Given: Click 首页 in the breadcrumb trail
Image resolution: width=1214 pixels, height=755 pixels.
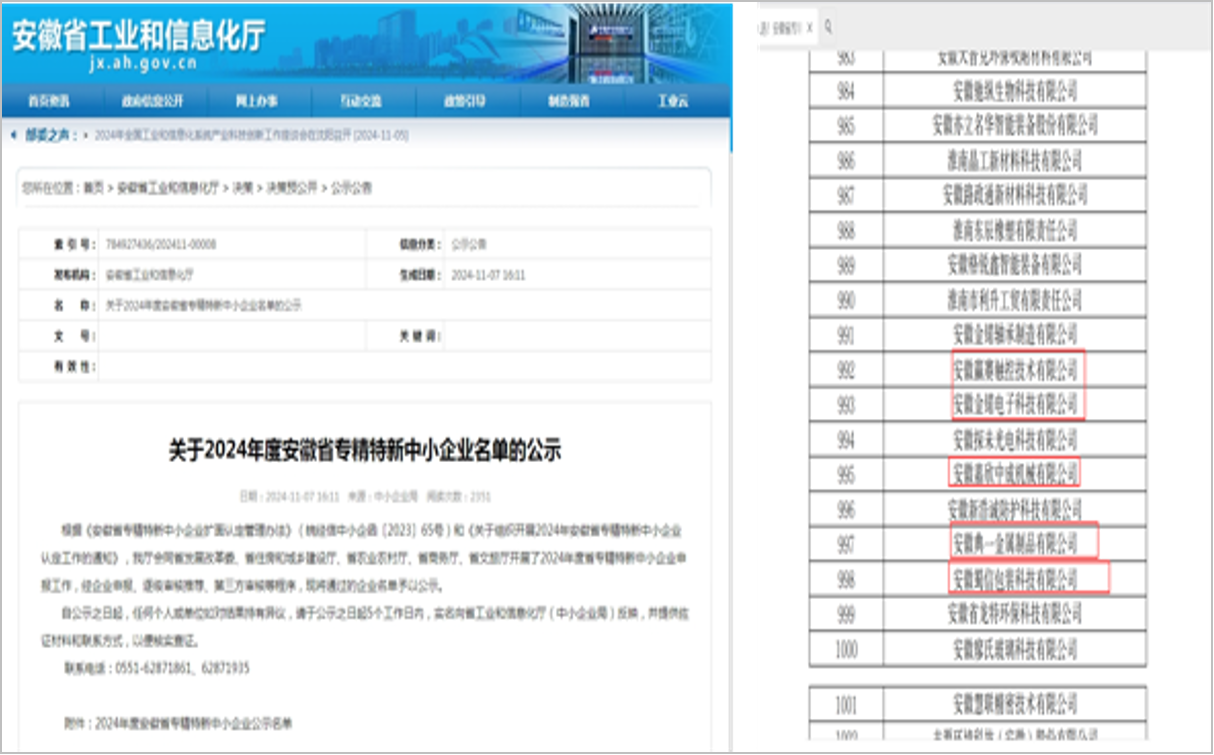Looking at the screenshot, I should (x=93, y=188).
